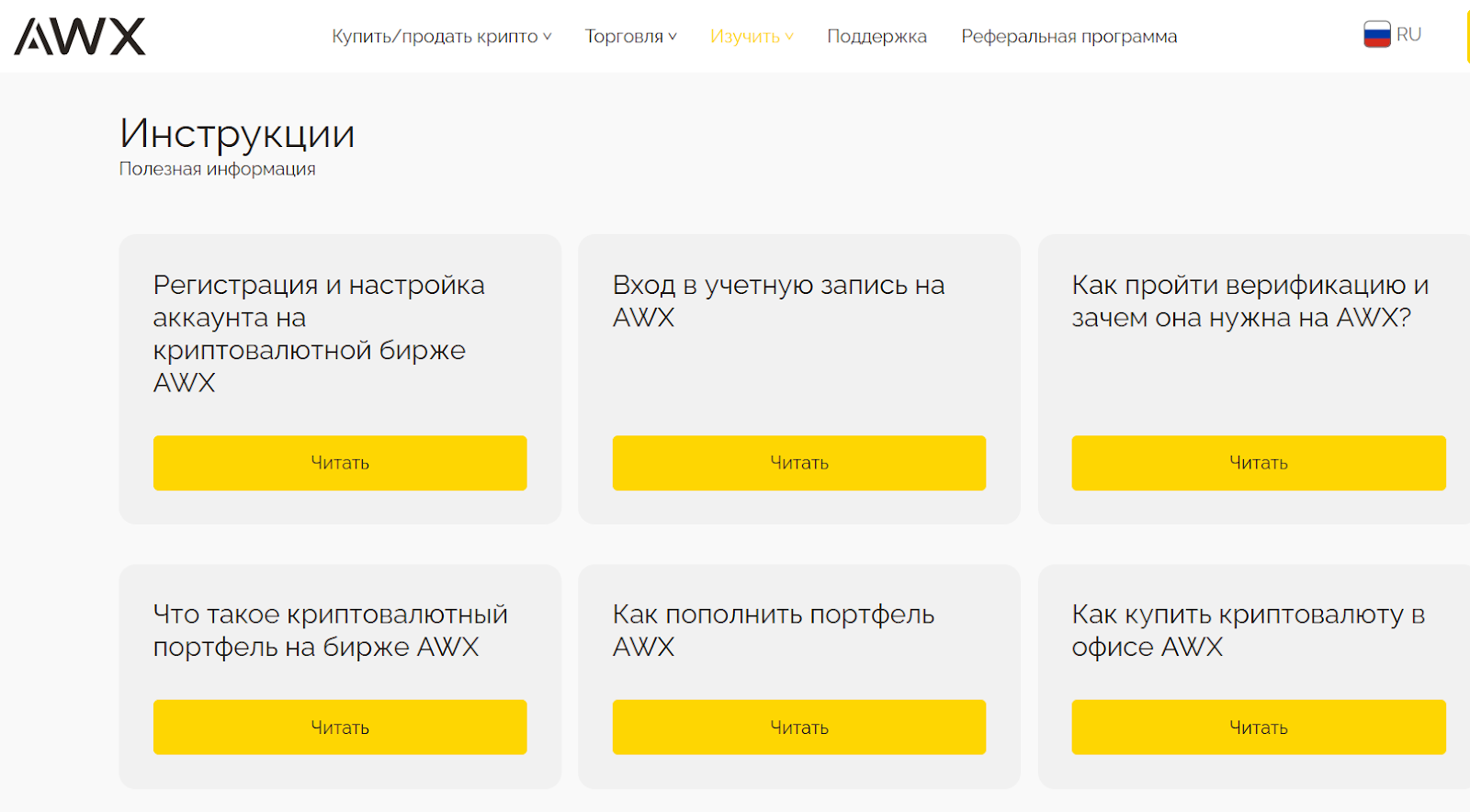This screenshot has width=1470, height=812.
Task: Click Читать under Регистрация и настройка аккаунта
Action: coord(340,463)
